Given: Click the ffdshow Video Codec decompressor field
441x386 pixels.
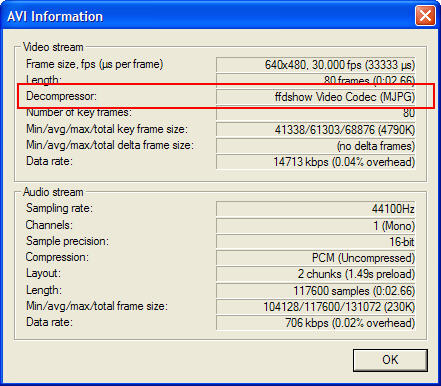Looking at the screenshot, I should point(316,97).
